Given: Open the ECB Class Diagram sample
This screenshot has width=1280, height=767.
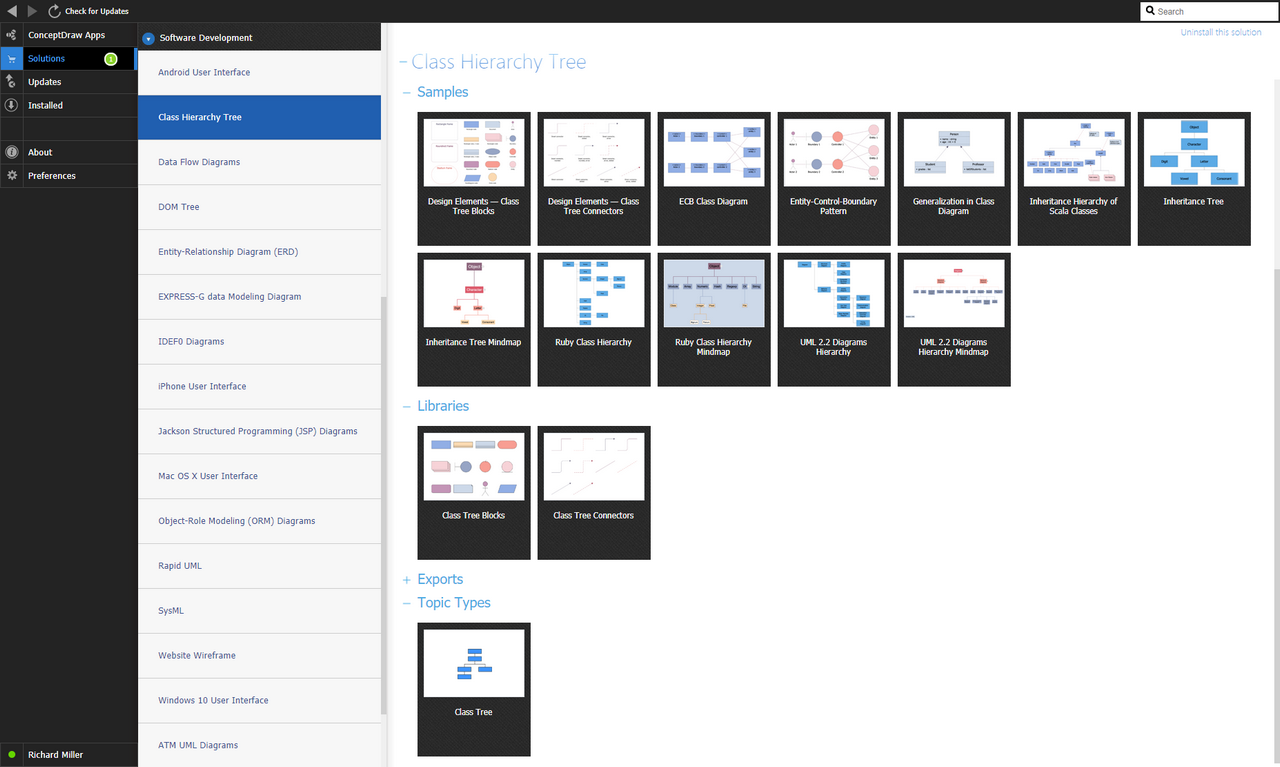Looking at the screenshot, I should (714, 179).
